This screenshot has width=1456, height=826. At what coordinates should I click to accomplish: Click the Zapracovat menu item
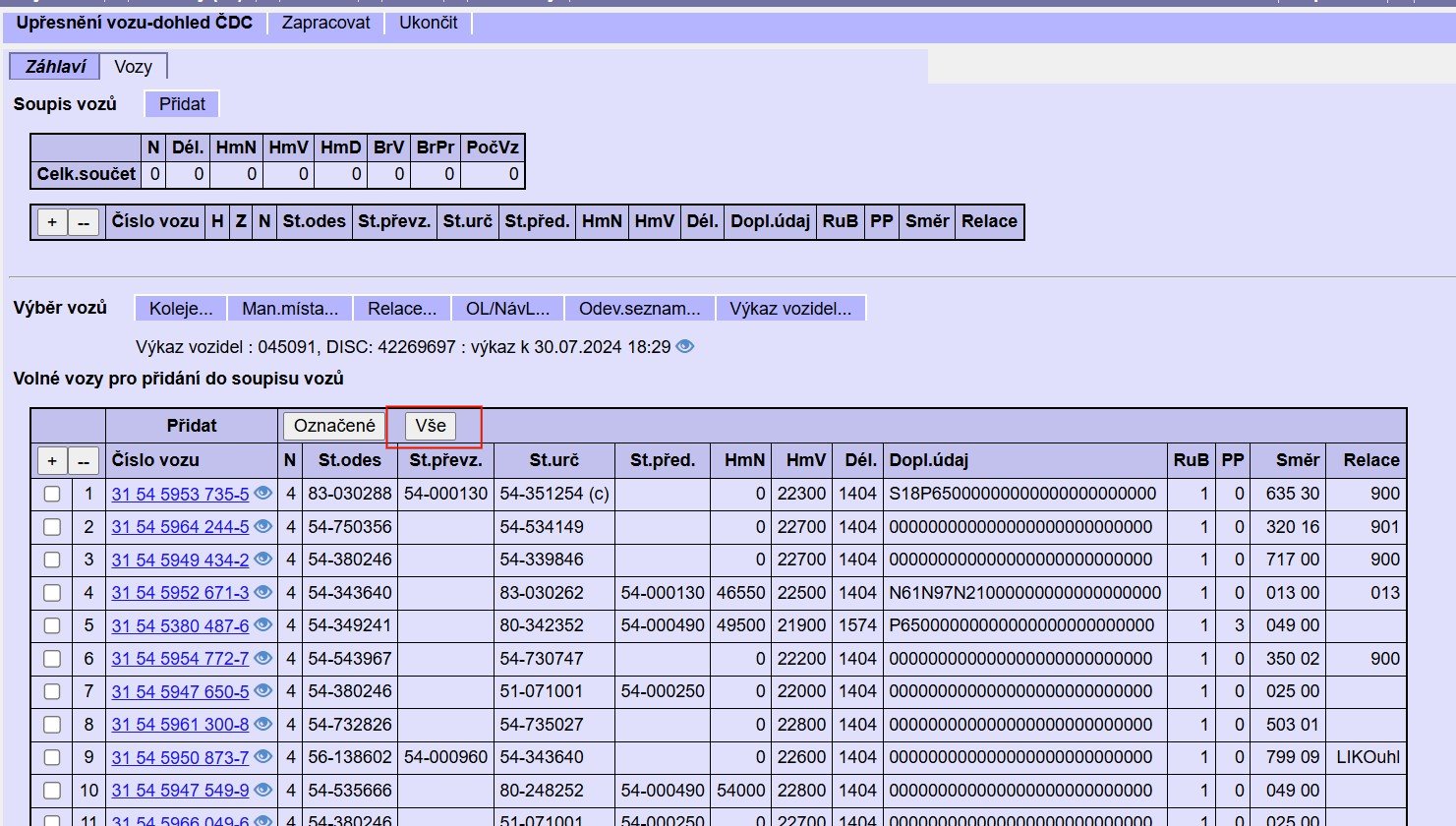(325, 23)
